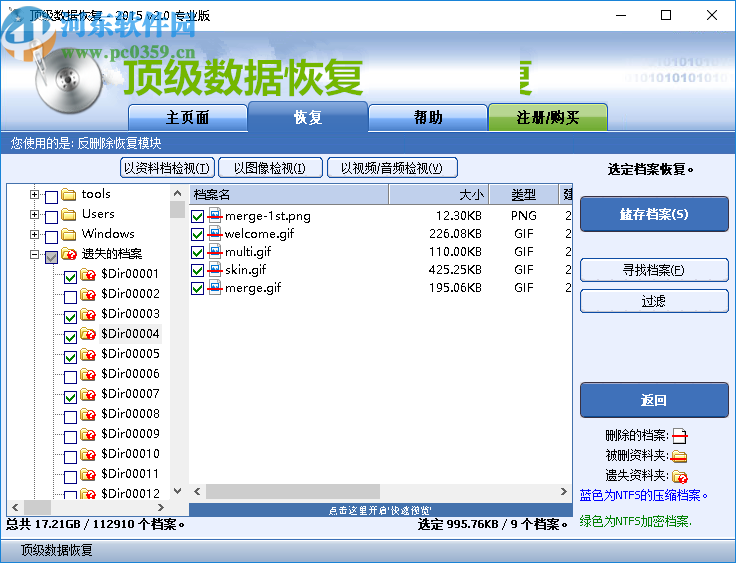Screen dimensions: 736x563
Task: Uncheck the merge-1st.png file checkbox
Action: pyautogui.click(x=197, y=216)
